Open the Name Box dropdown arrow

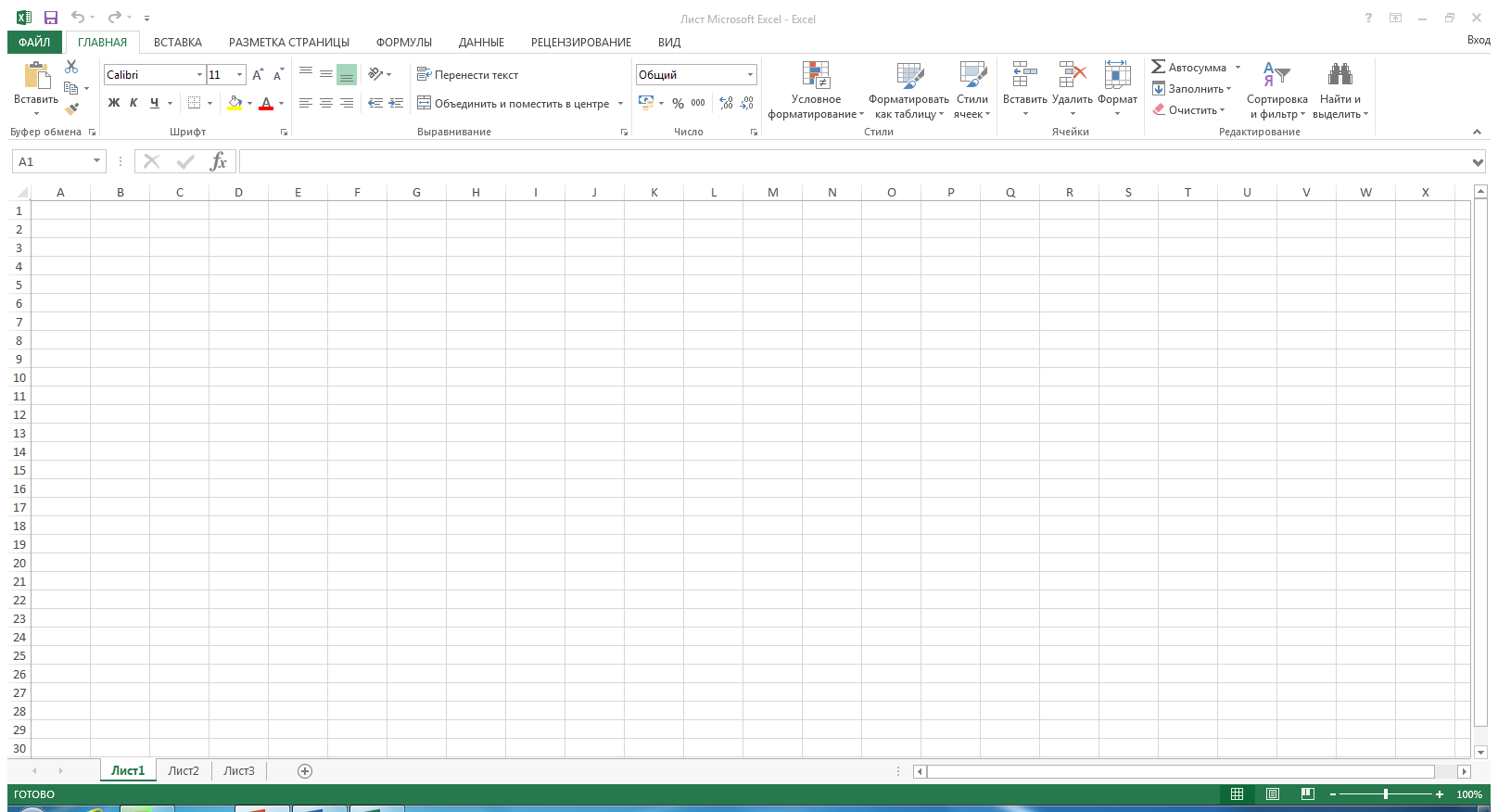point(96,161)
